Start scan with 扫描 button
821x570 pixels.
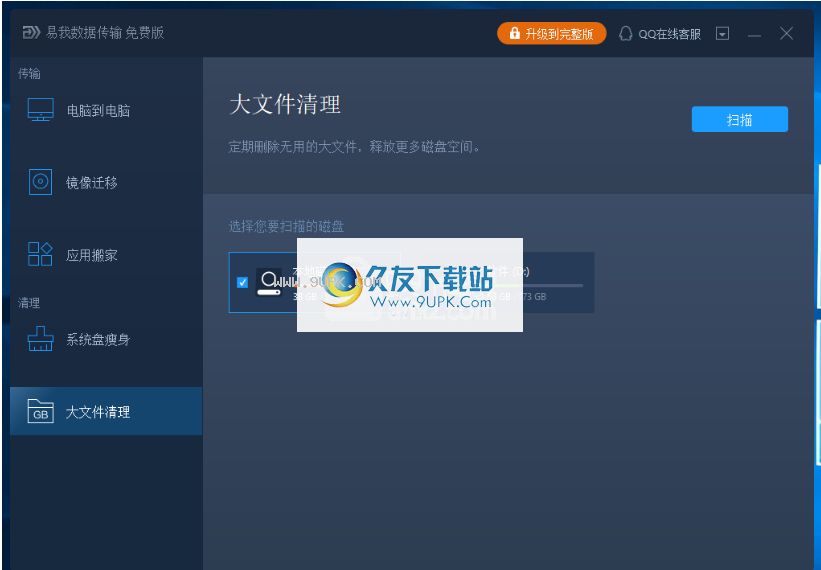coord(739,119)
